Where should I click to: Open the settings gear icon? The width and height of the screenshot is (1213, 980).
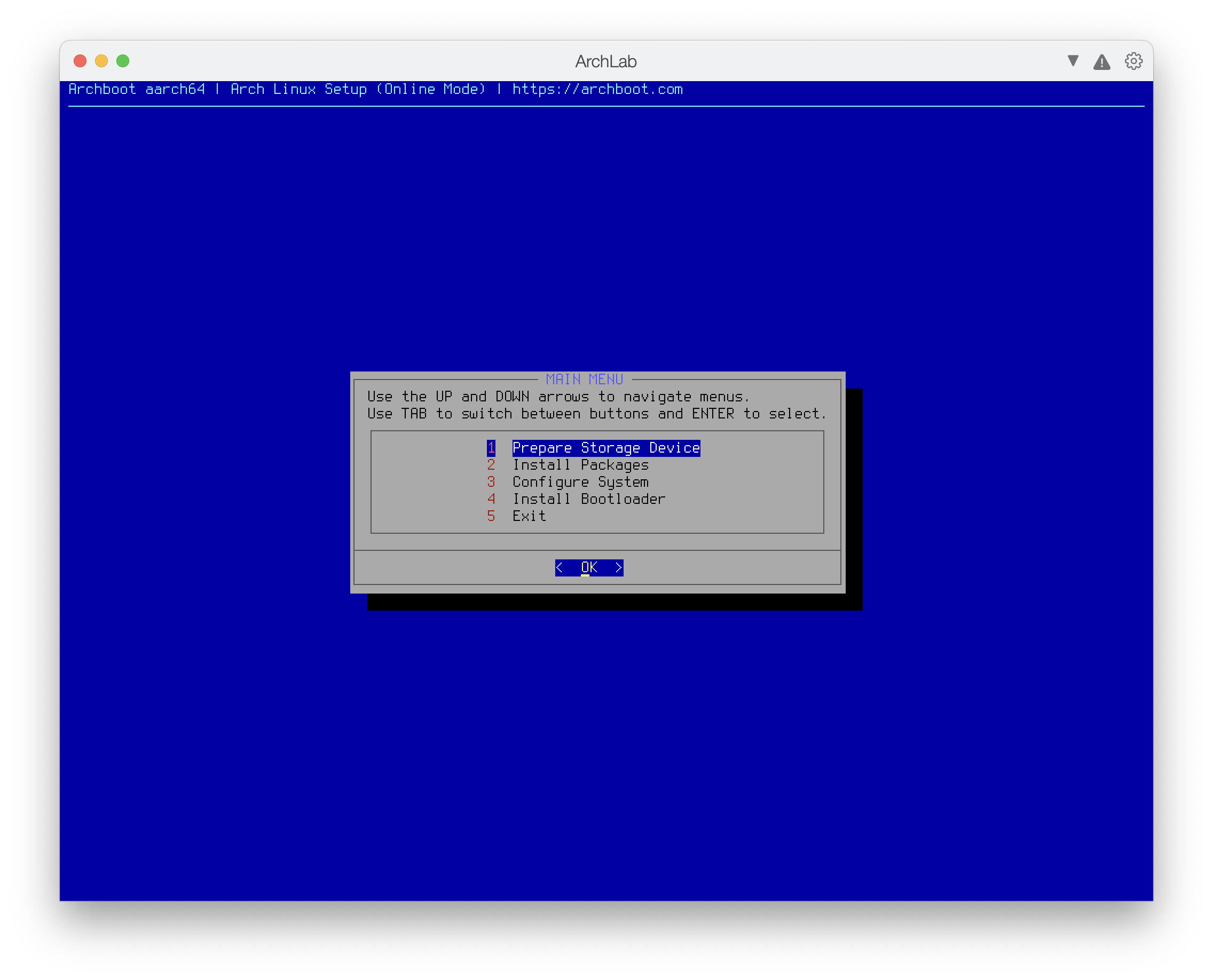click(x=1133, y=61)
